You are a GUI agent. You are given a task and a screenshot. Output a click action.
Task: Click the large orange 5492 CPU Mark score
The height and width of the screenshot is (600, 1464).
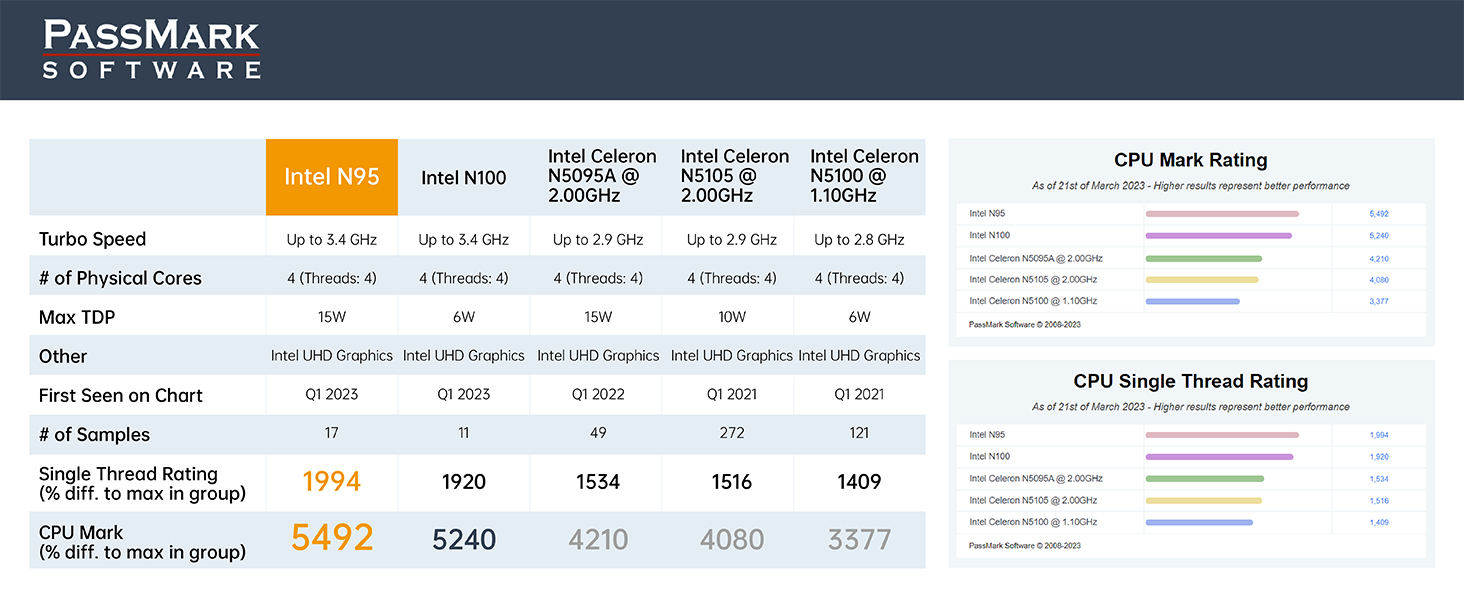tap(332, 539)
